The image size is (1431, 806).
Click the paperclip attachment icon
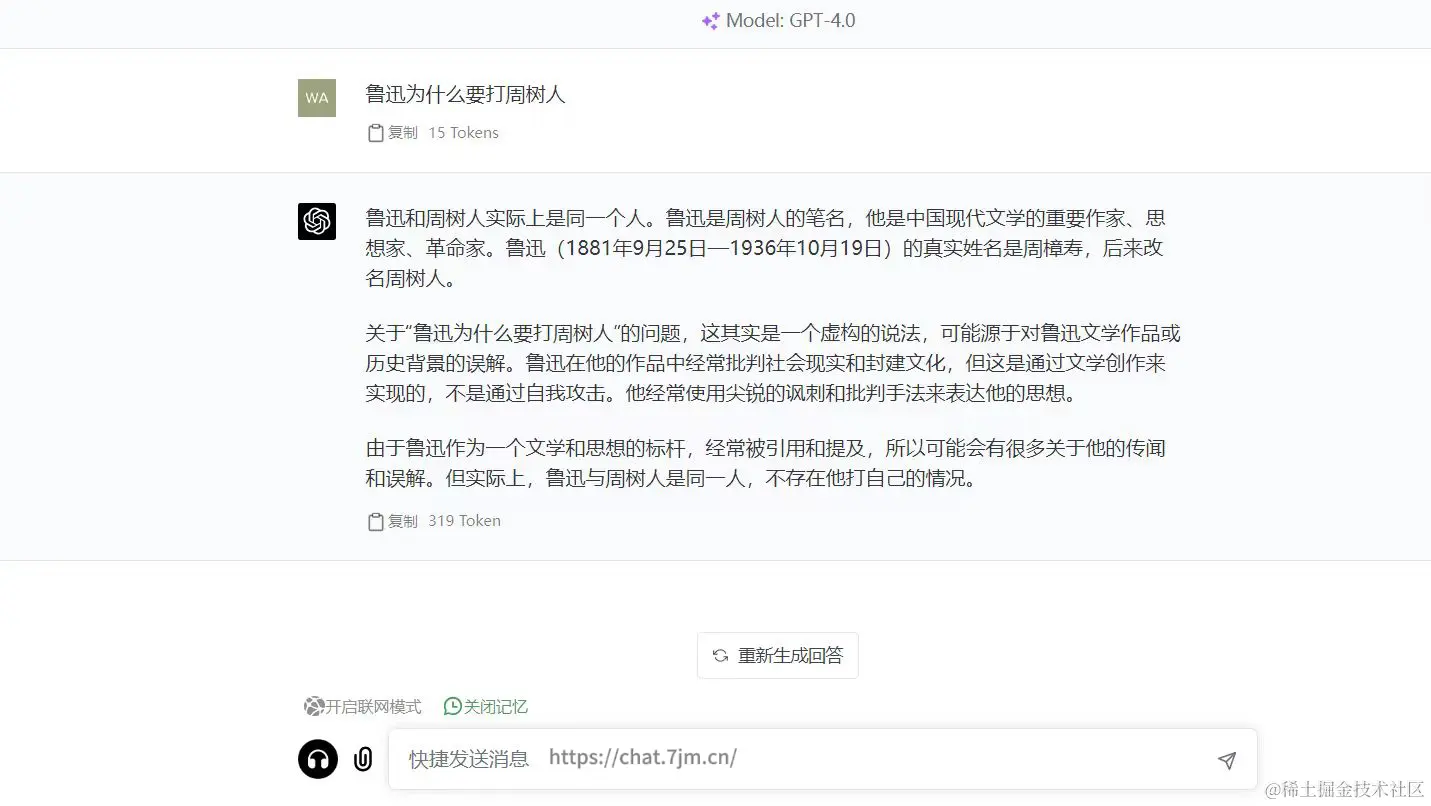pos(363,759)
